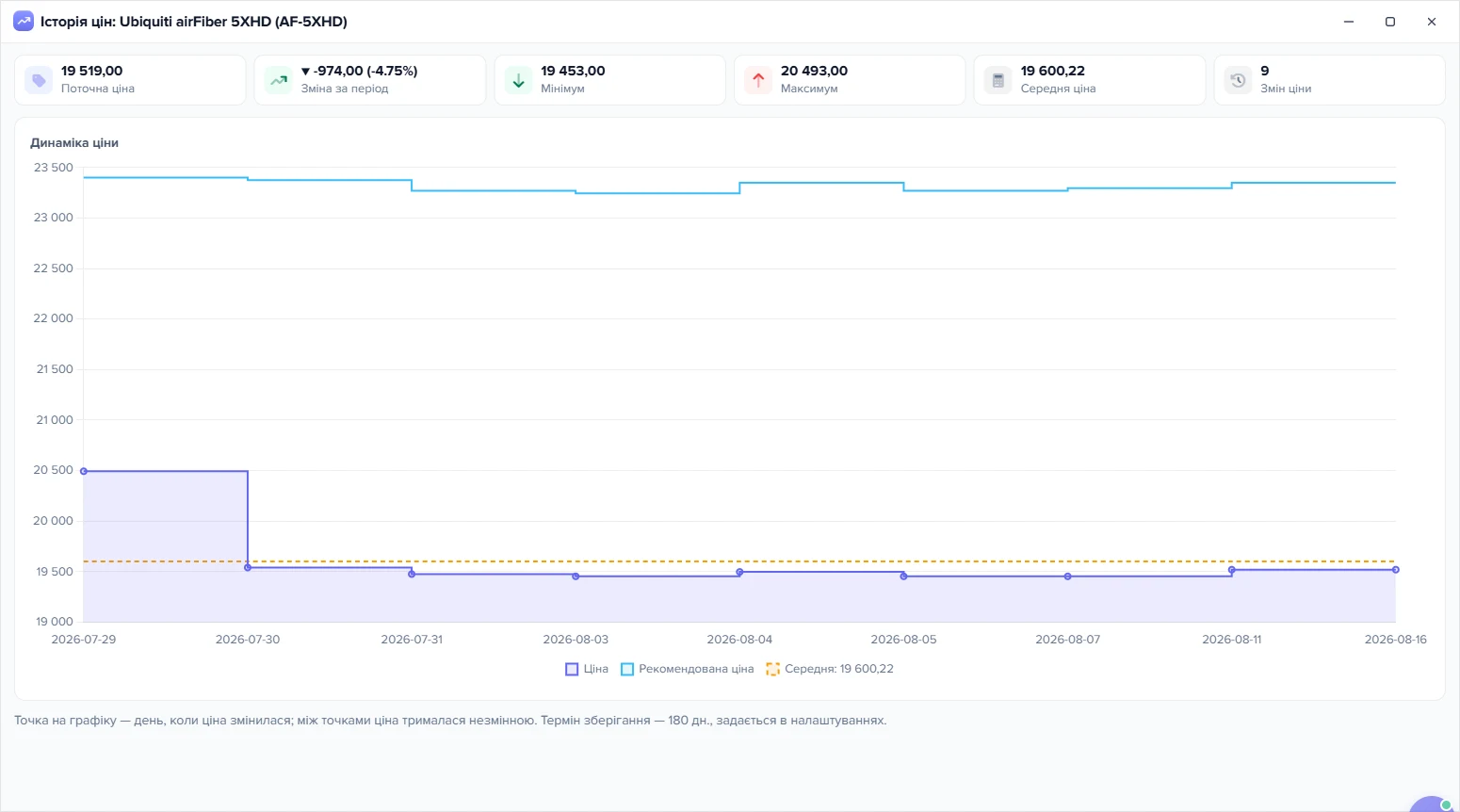Click the Динаміка ціни chart heading

coord(74,143)
